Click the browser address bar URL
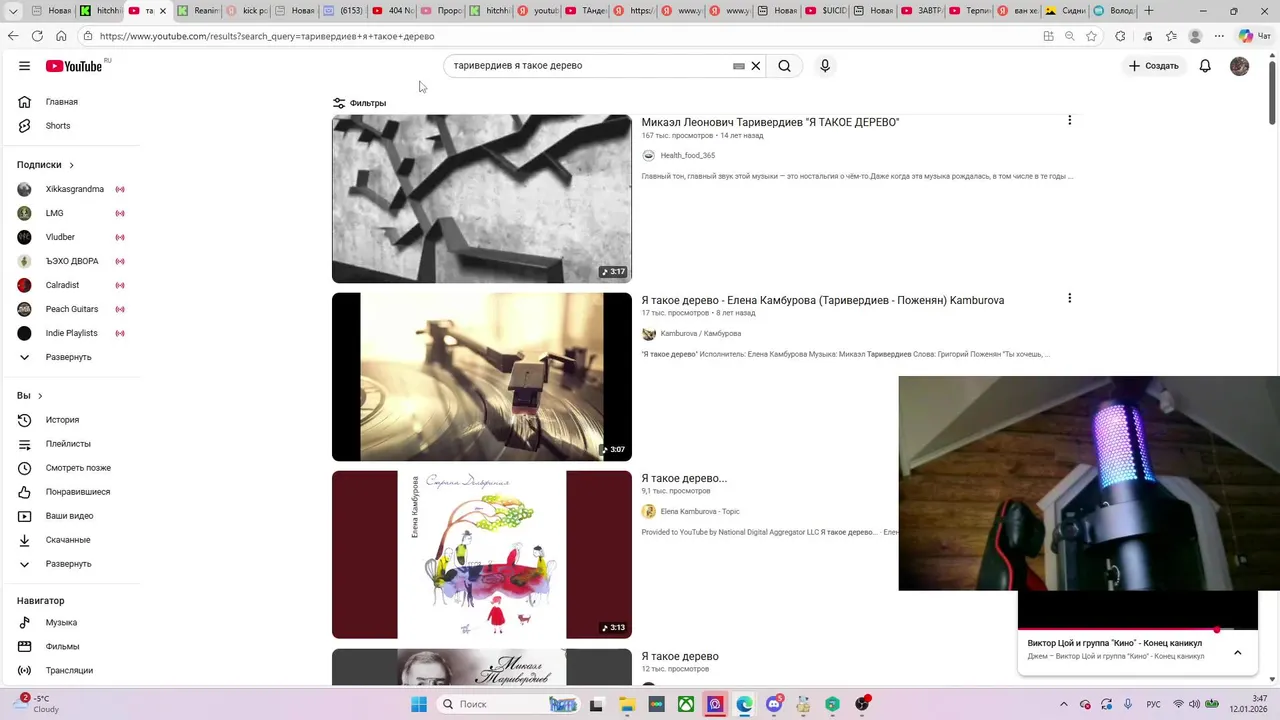Image resolution: width=1280 pixels, height=720 pixels. click(x=267, y=36)
